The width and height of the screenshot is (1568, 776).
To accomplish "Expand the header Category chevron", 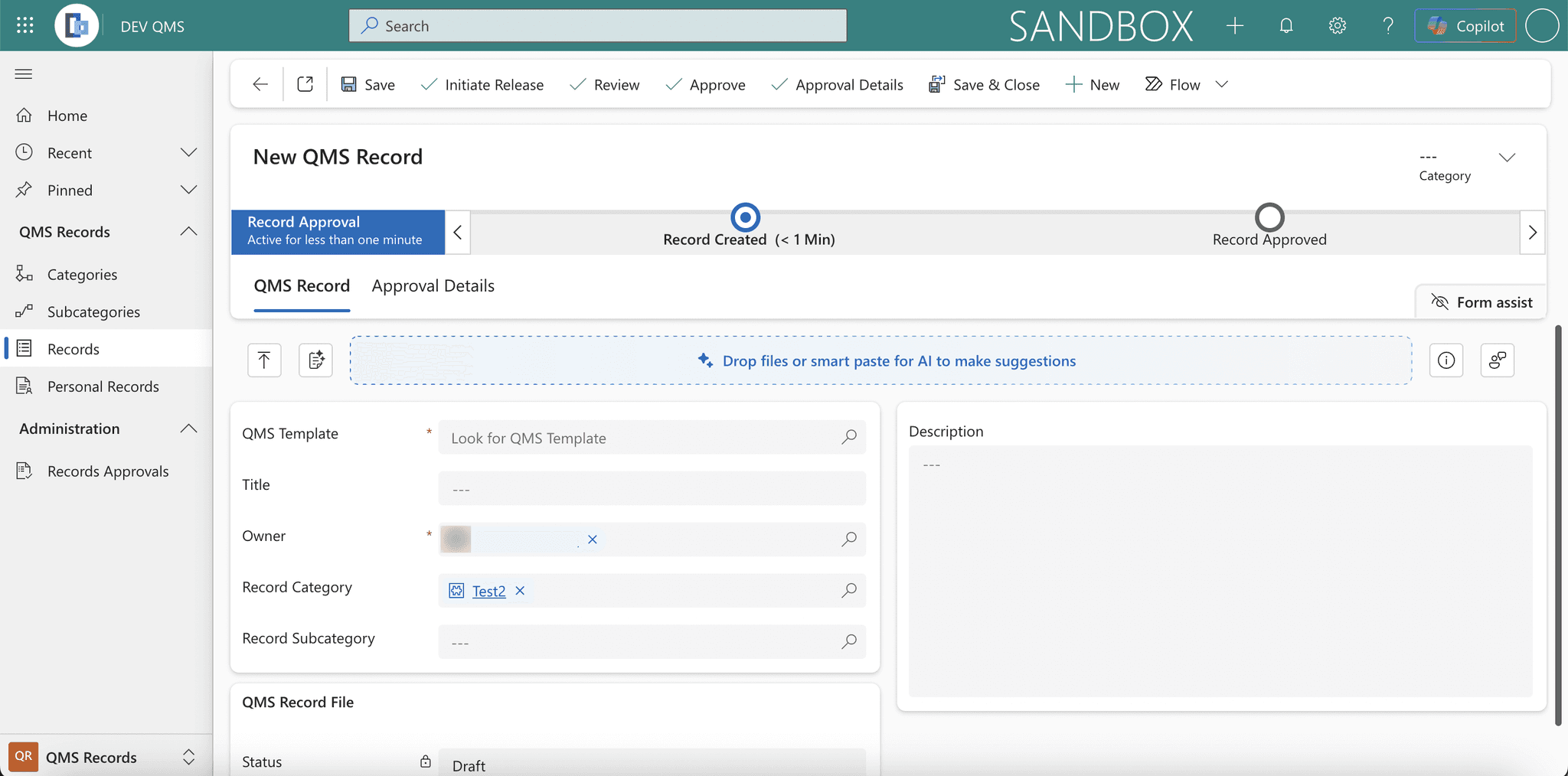I will coord(1507,158).
